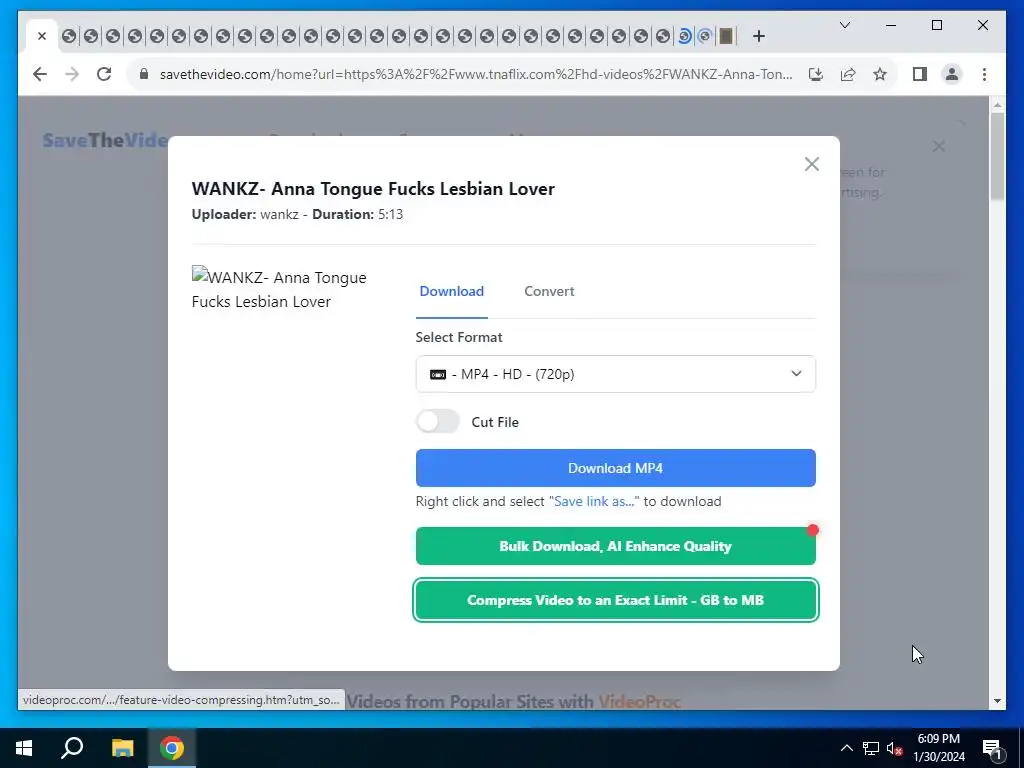Open a new browser tab
The image size is (1024, 768).
point(758,37)
